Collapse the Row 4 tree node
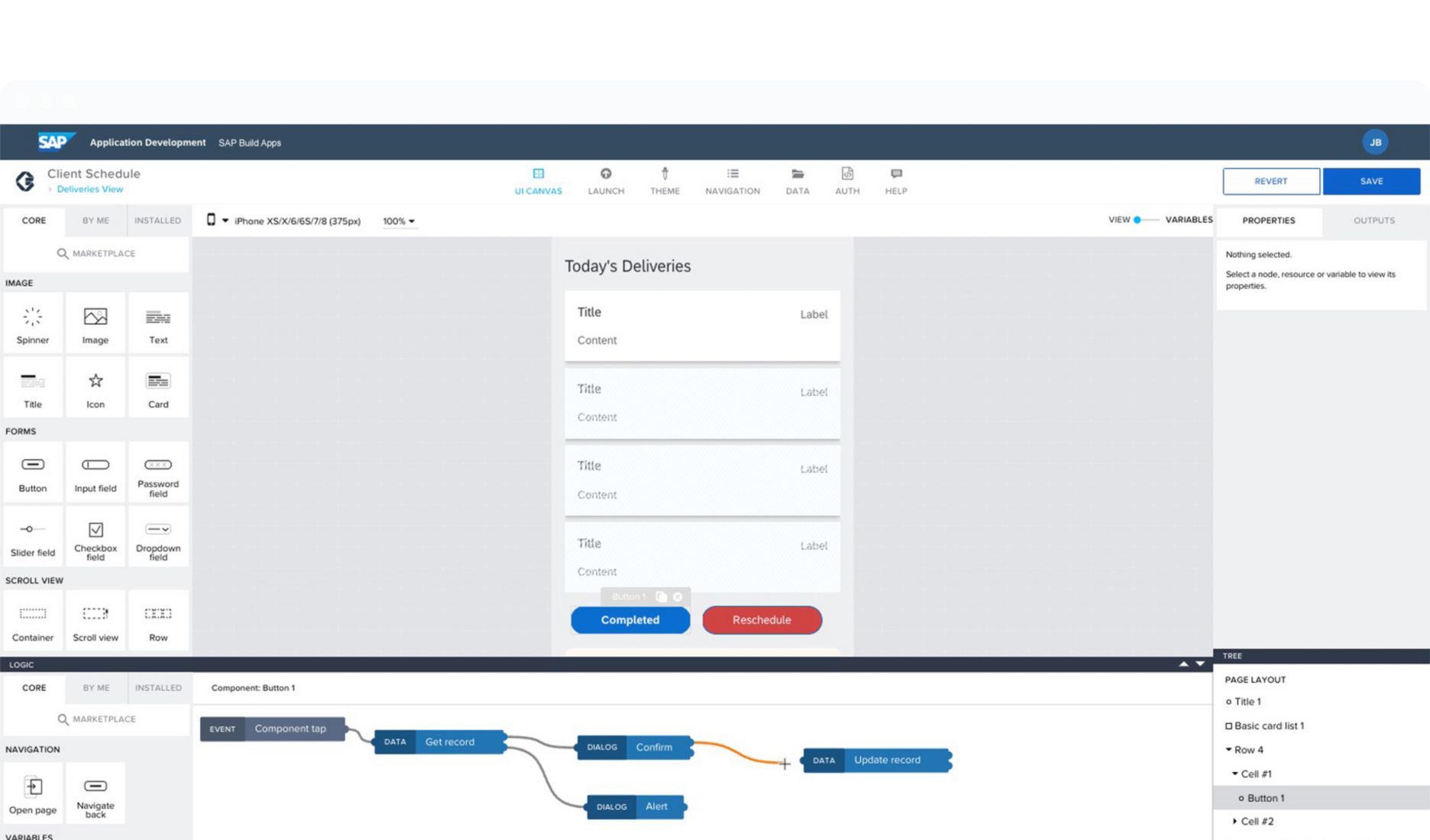 [1229, 750]
